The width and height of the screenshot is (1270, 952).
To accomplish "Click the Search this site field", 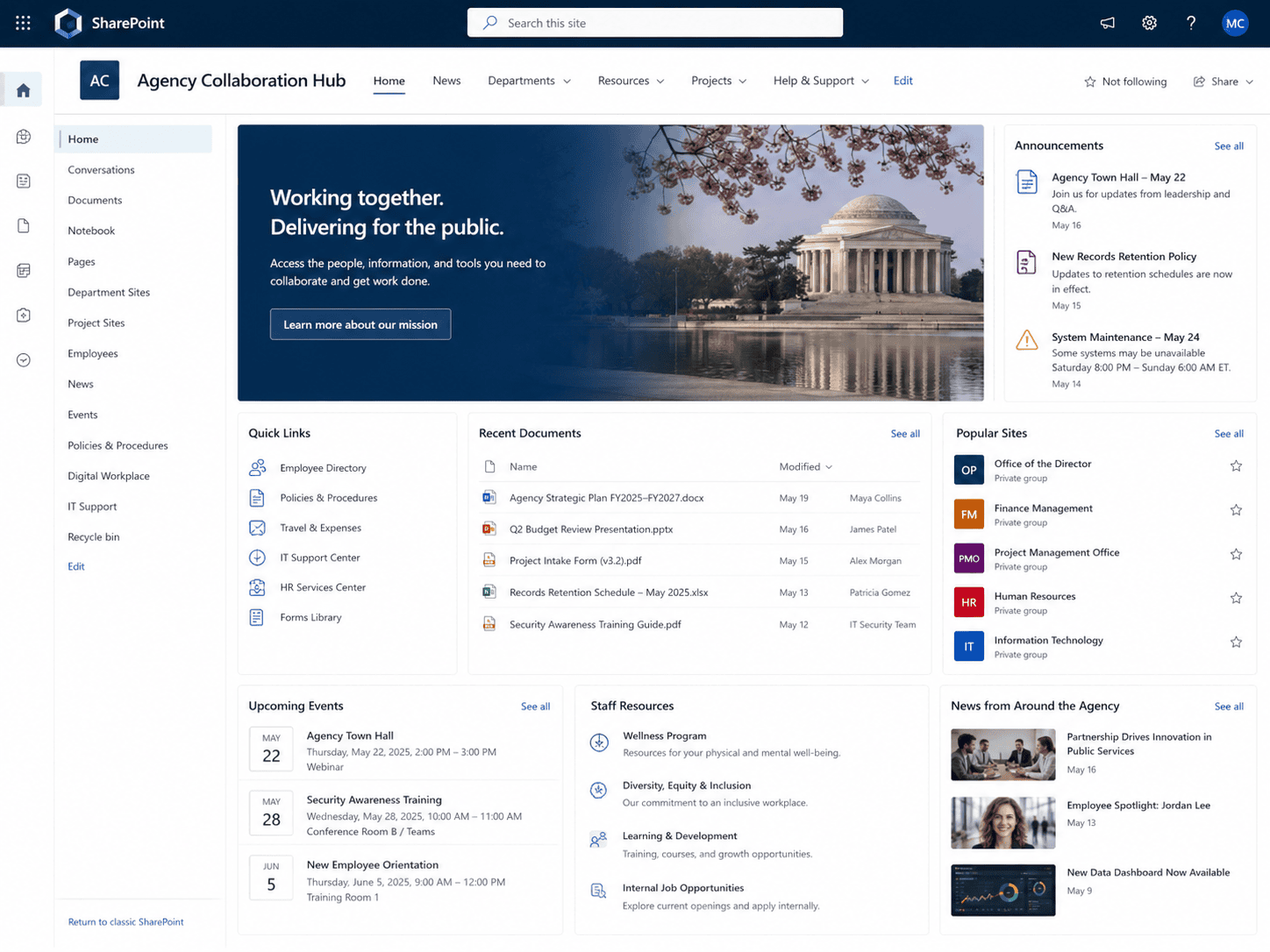I will [655, 23].
